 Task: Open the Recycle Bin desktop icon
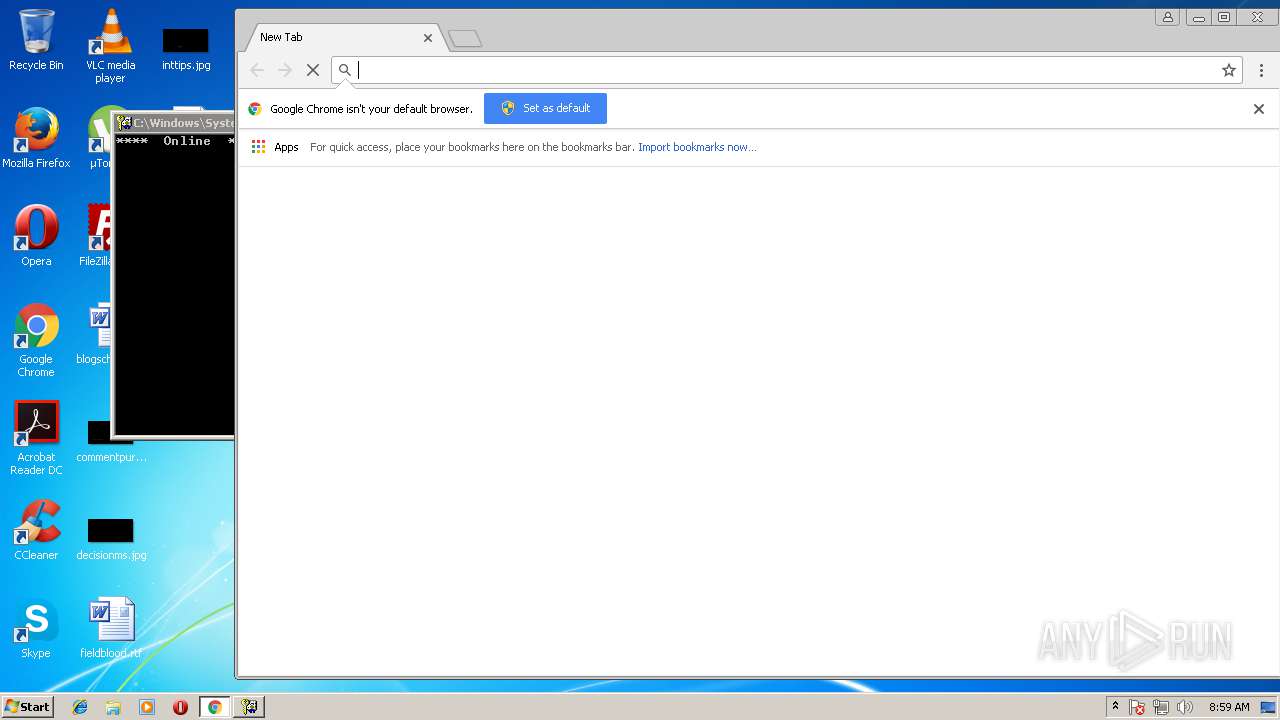36,40
